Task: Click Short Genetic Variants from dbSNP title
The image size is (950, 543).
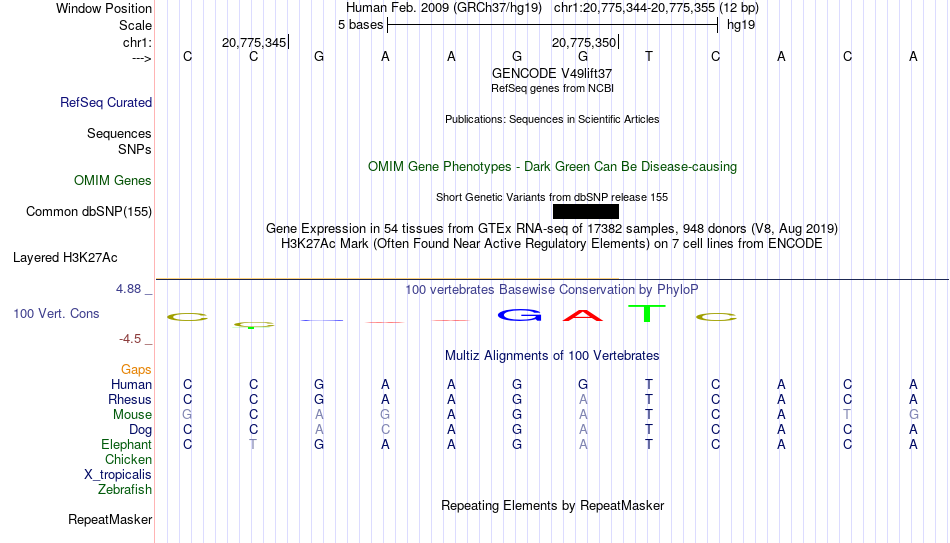Action: (x=552, y=198)
